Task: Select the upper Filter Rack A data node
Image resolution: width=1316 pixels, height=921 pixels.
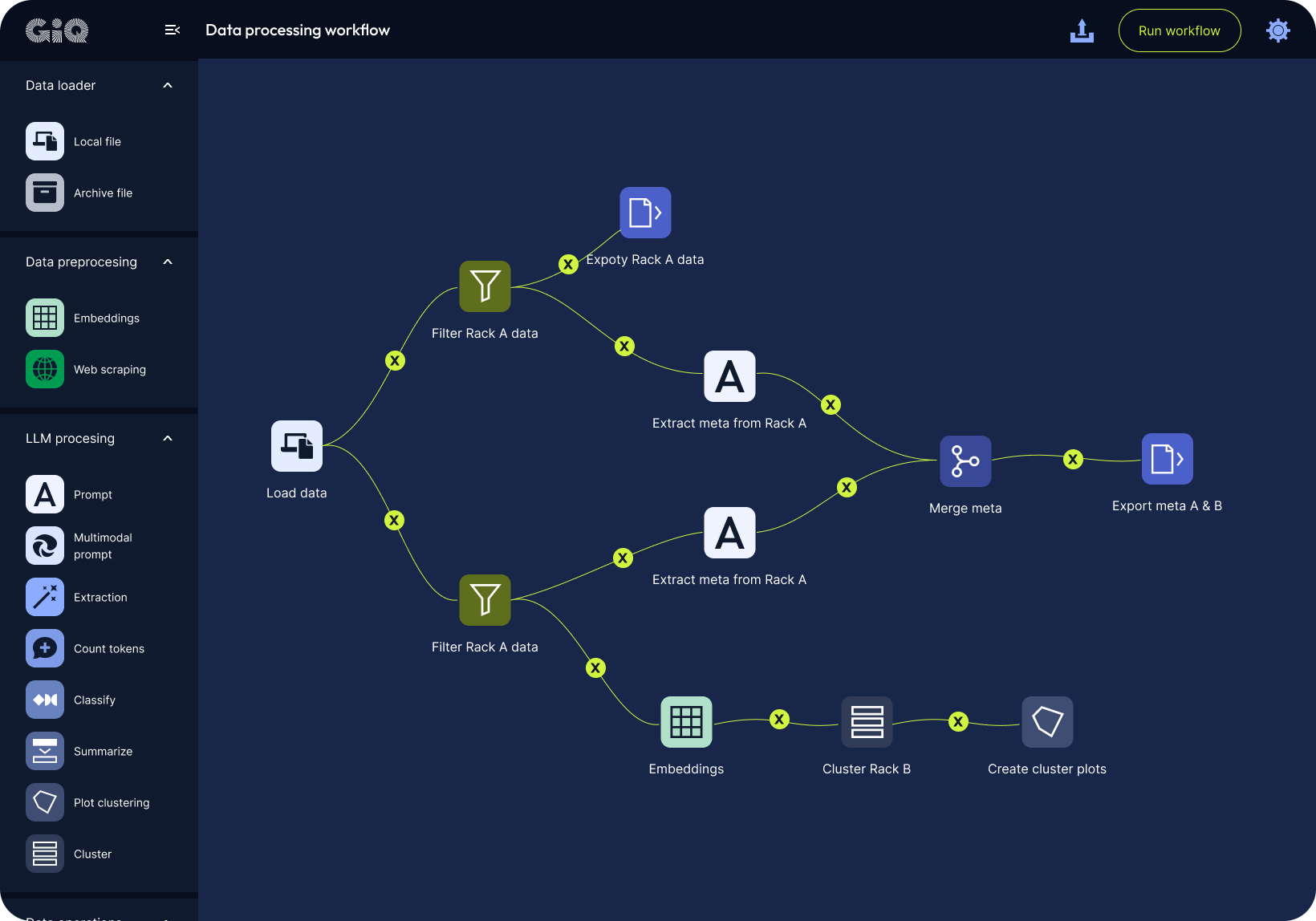Action: point(485,286)
